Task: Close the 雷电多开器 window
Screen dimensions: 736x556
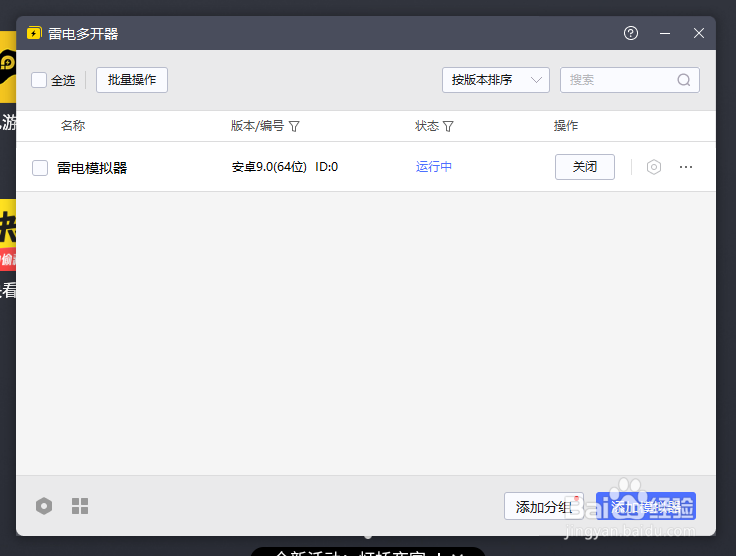Action: [698, 33]
